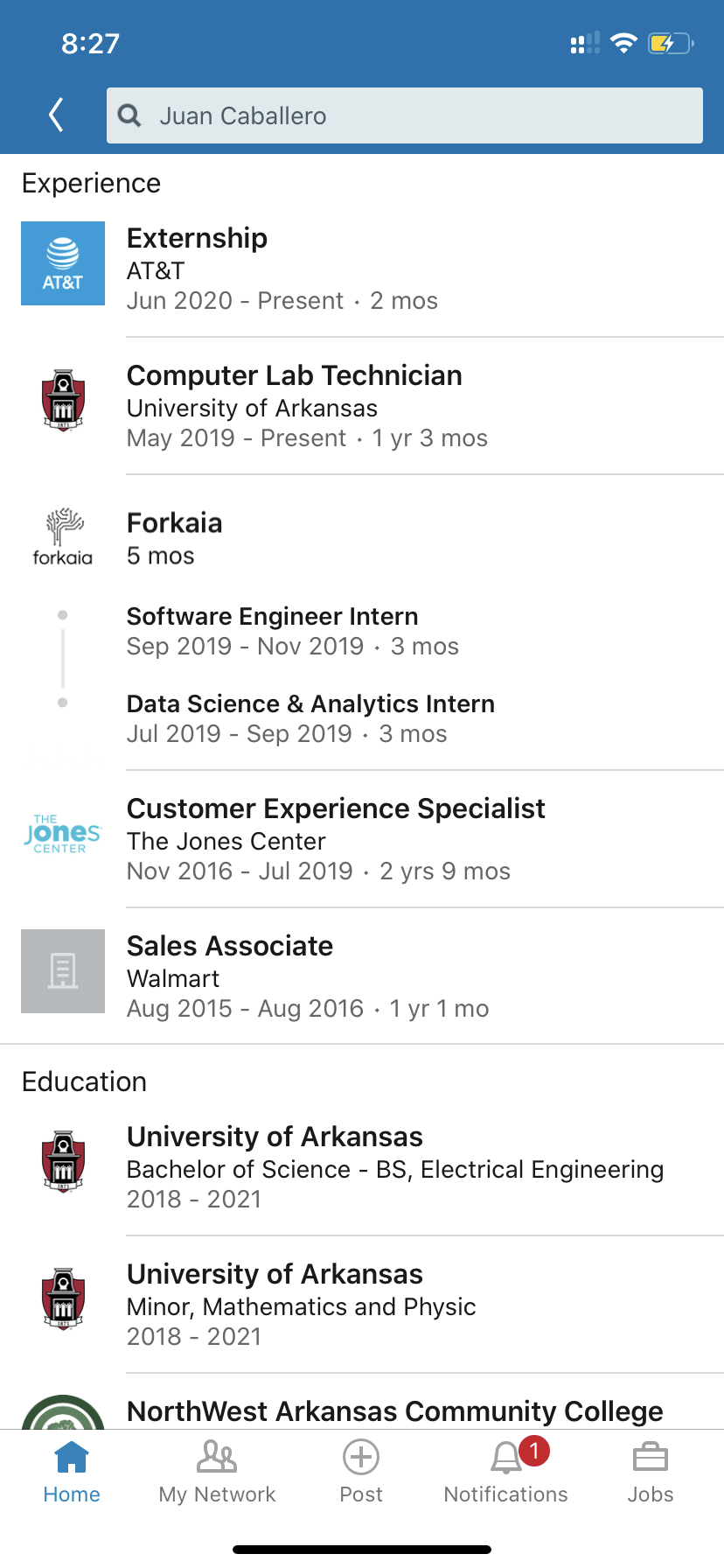Tap the Notifications bell icon
Image resolution: width=724 pixels, height=1568 pixels.
(506, 1459)
